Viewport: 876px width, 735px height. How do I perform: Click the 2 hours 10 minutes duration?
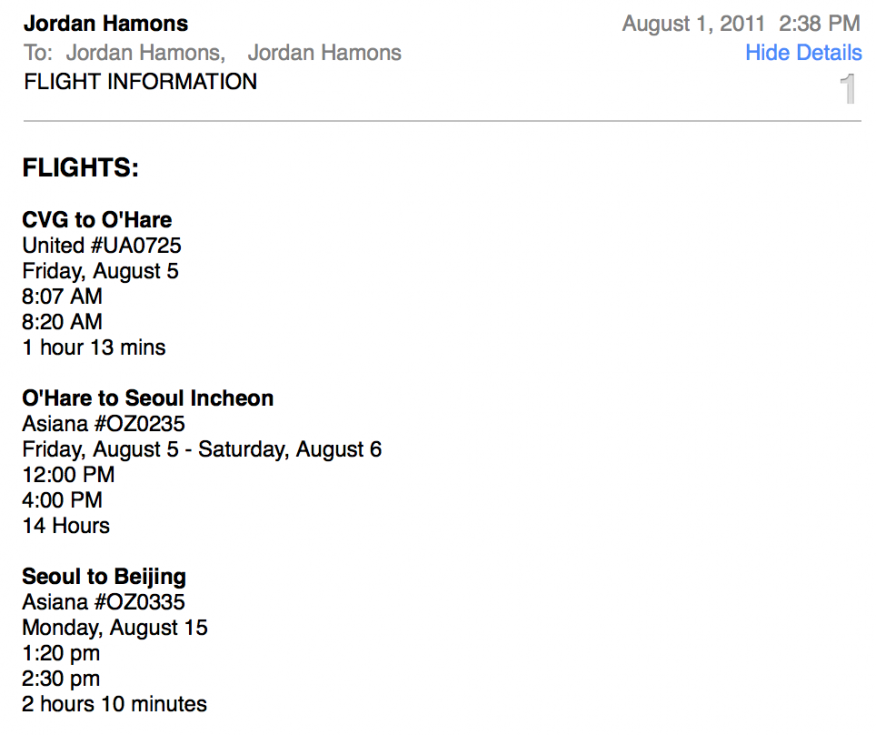point(114,704)
